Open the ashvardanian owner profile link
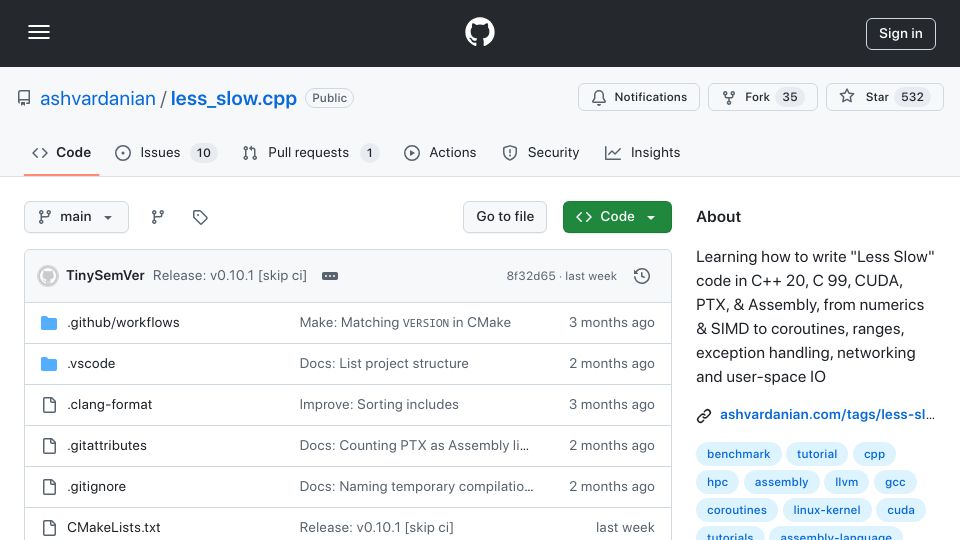The image size is (960, 540). [x=98, y=99]
